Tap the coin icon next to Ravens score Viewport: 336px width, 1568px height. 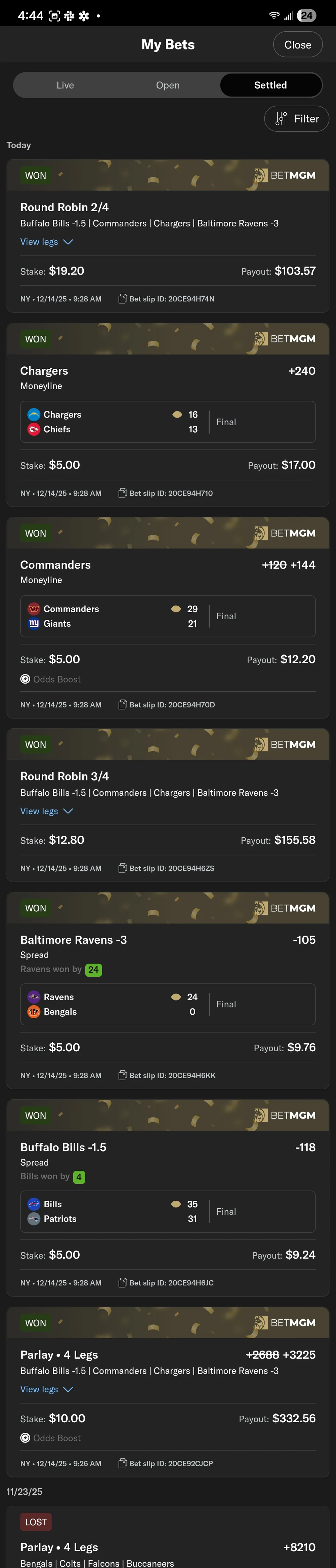pos(176,997)
